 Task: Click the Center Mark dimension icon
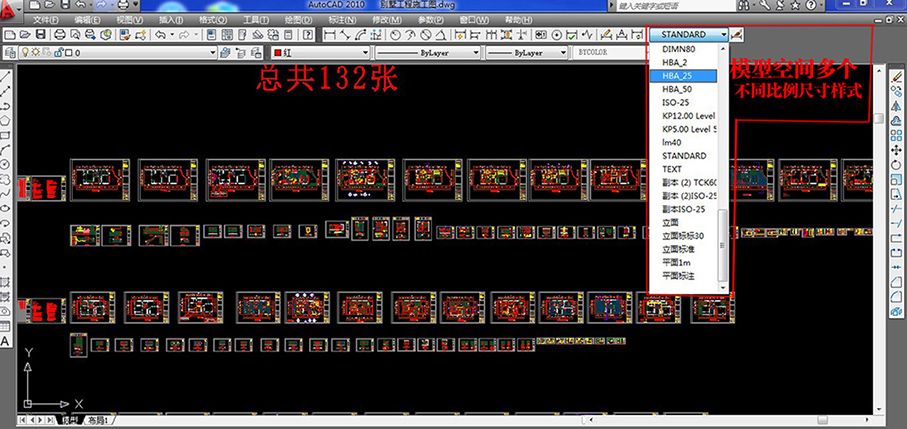(x=556, y=35)
